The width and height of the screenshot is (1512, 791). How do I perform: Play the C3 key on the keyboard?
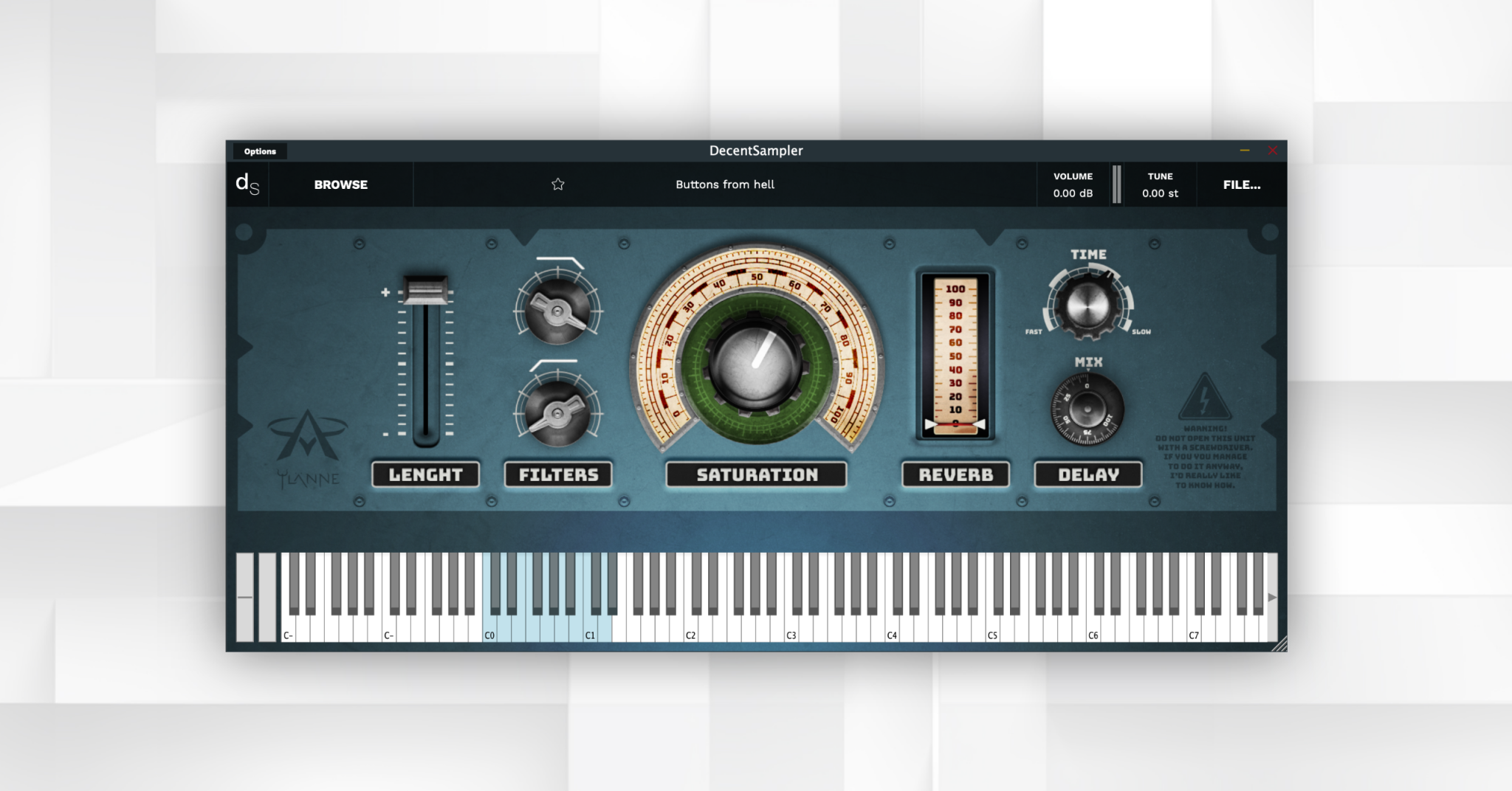(791, 629)
